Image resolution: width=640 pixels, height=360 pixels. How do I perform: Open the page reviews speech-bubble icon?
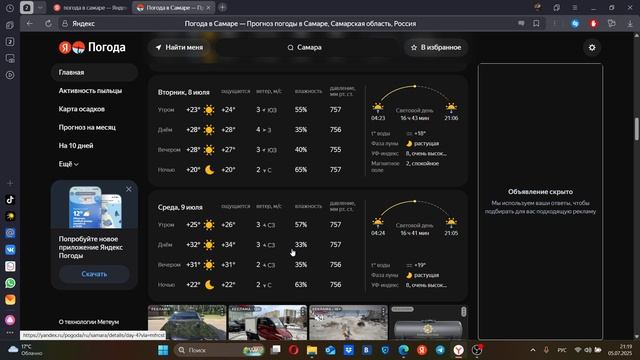click(521, 24)
